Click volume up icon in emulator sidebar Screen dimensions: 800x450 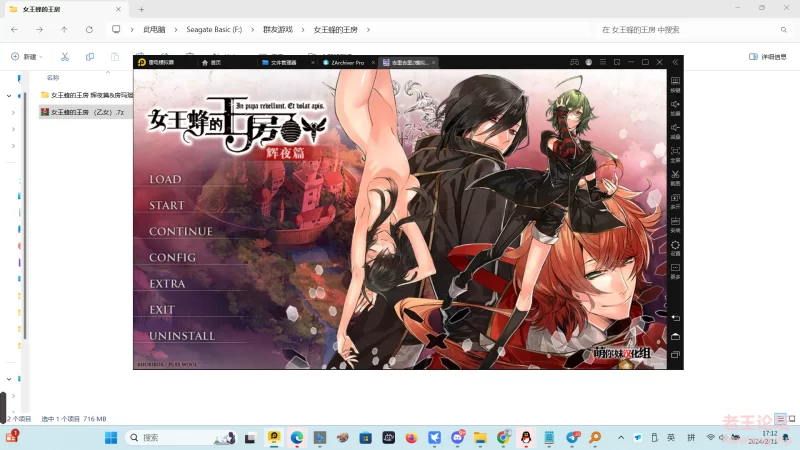click(675, 107)
